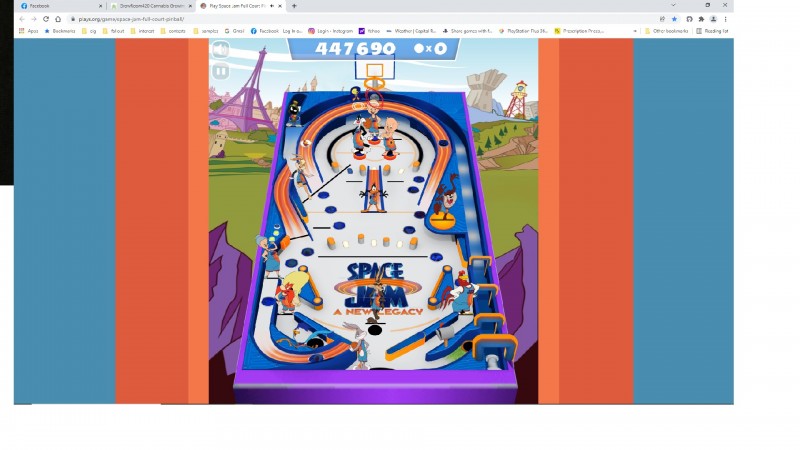Switch to the Facebook tab

[55, 6]
